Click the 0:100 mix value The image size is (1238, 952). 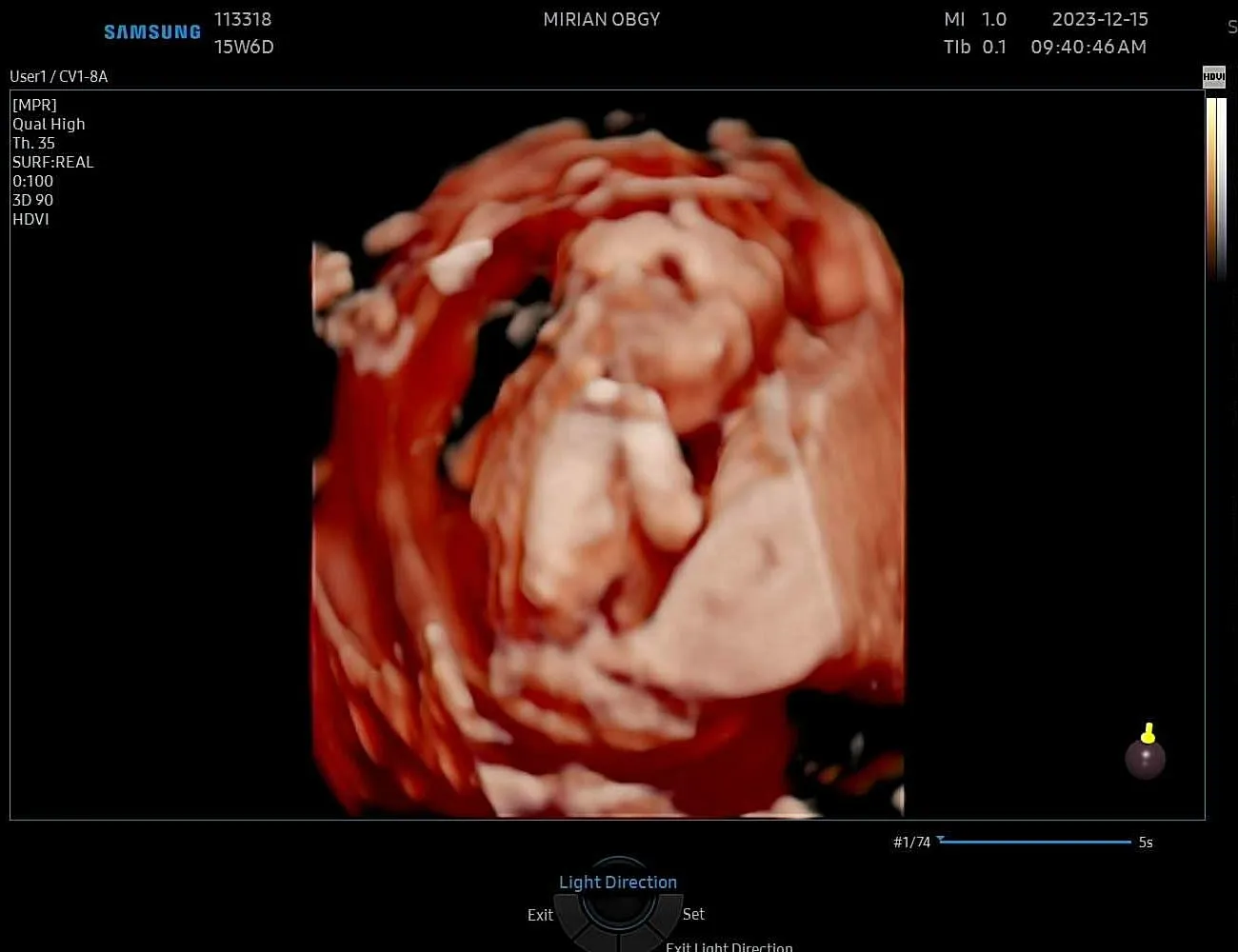(x=32, y=181)
